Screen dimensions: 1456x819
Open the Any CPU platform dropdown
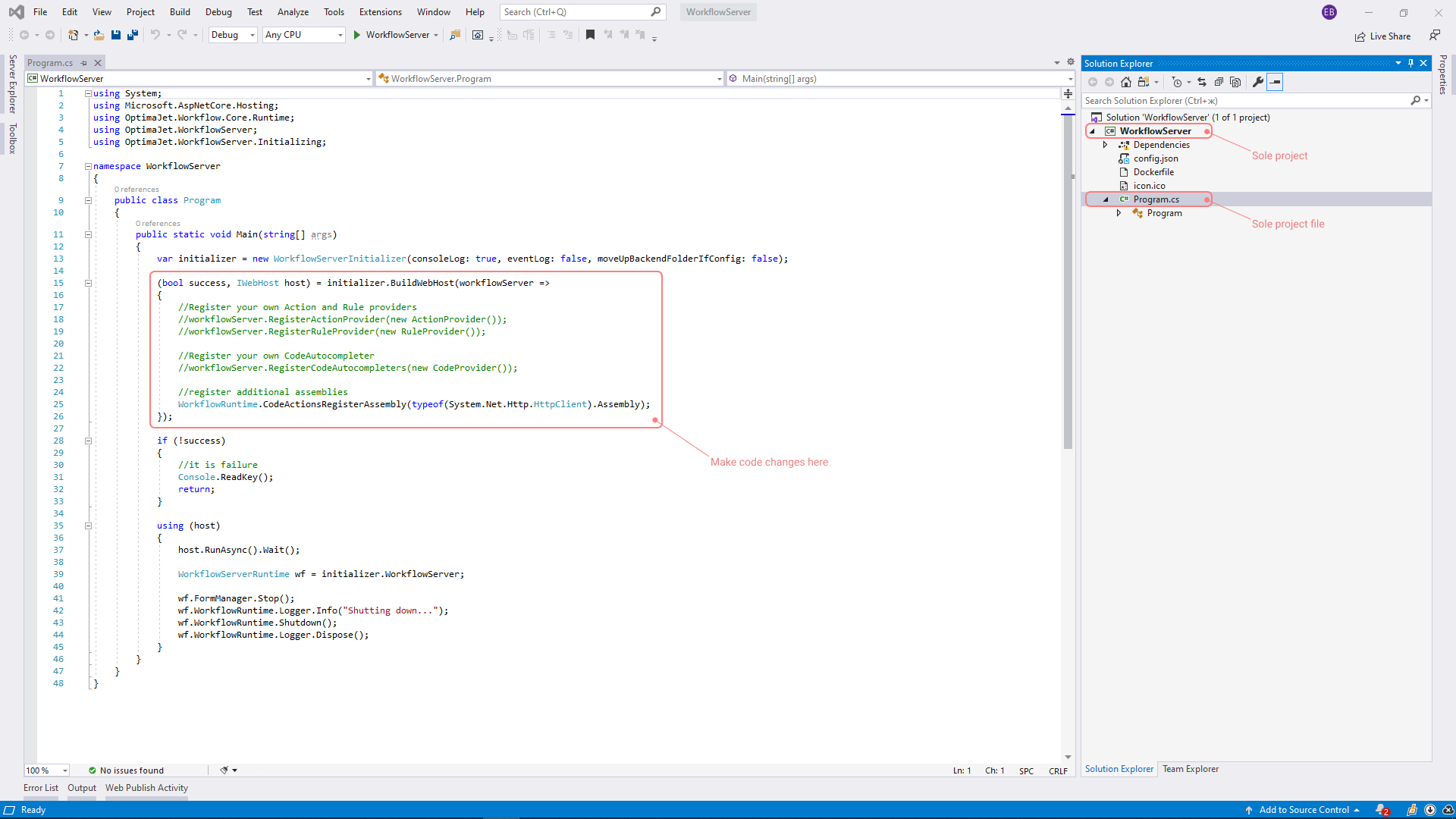(x=303, y=35)
